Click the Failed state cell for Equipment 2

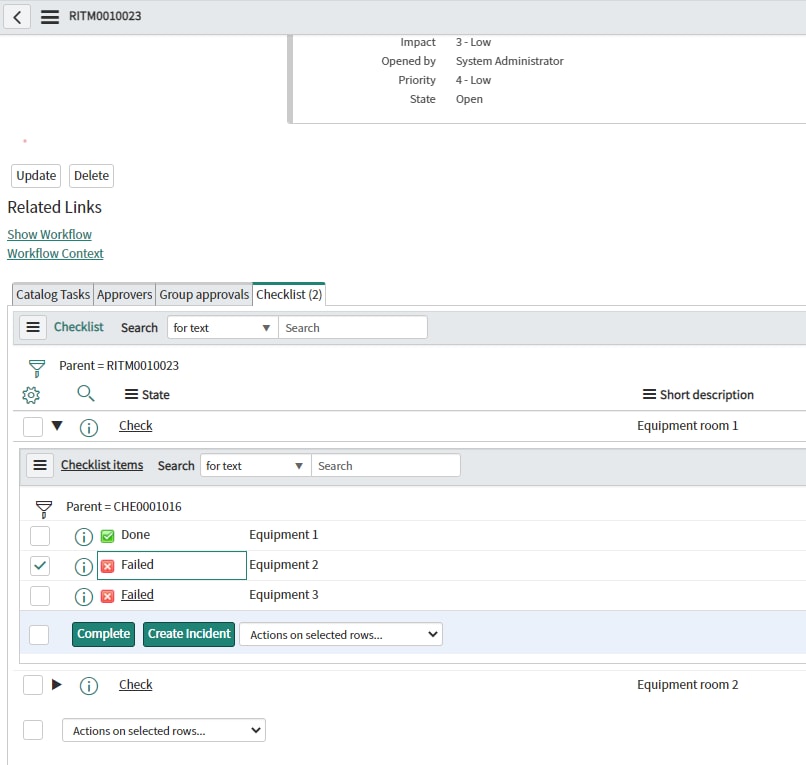click(172, 566)
